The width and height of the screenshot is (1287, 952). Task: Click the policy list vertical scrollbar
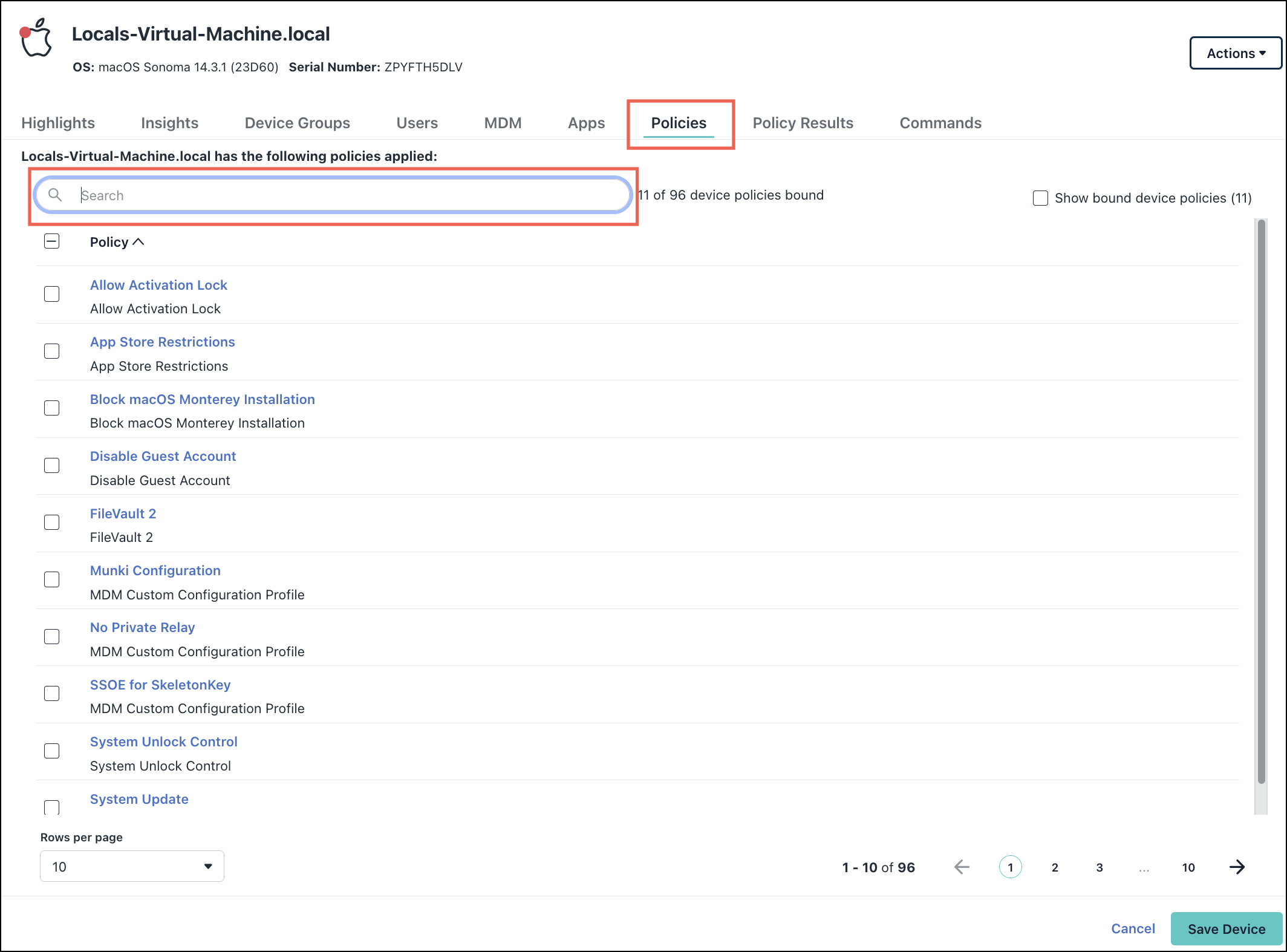pyautogui.click(x=1261, y=502)
